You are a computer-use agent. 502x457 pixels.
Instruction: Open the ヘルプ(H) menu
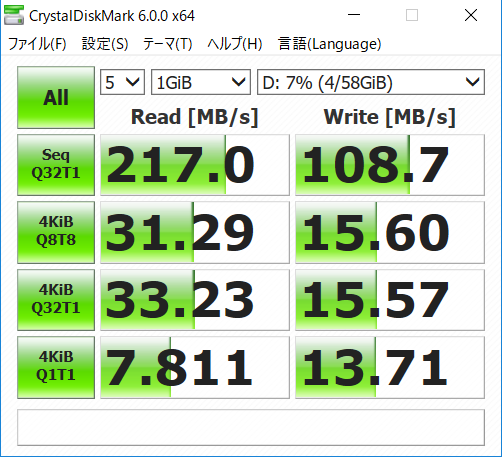(235, 44)
